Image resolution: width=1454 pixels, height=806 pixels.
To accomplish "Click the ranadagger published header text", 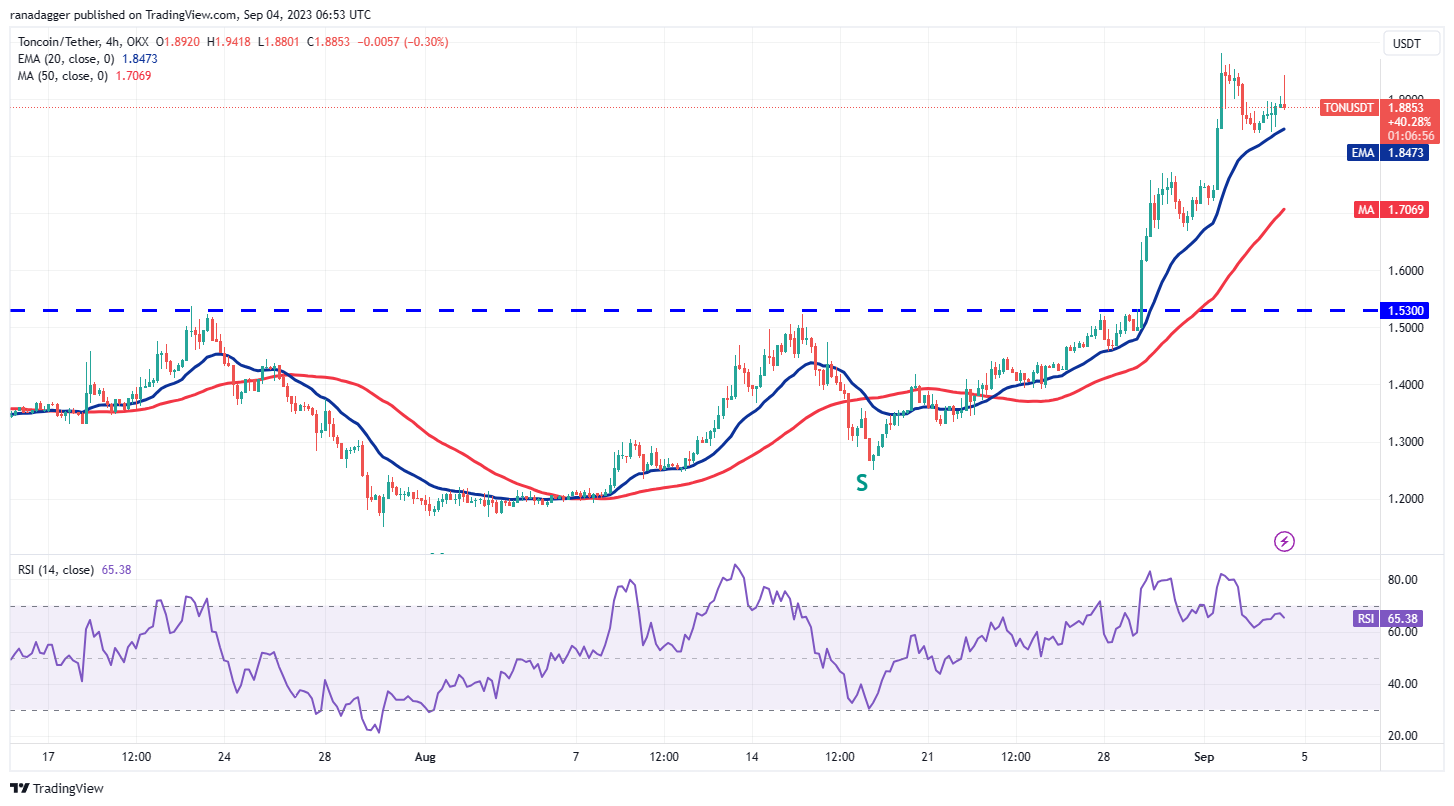I will point(190,15).
